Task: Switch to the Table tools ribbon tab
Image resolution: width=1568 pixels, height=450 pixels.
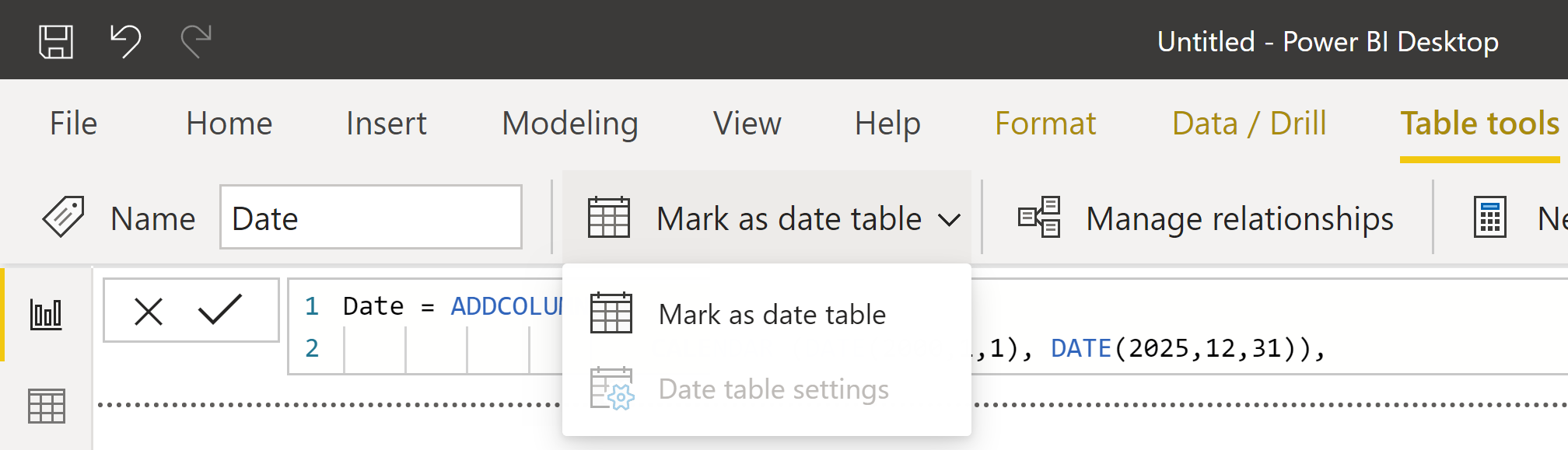Action: pyautogui.click(x=1477, y=123)
